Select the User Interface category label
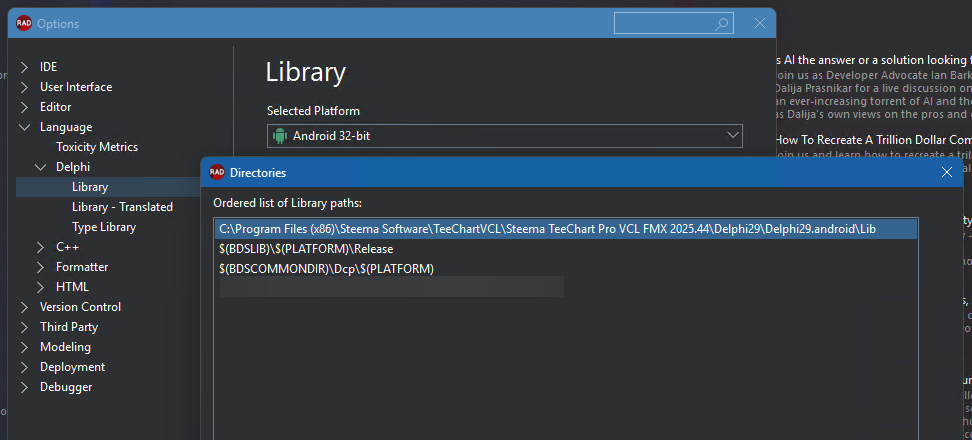972x440 pixels. coord(76,87)
